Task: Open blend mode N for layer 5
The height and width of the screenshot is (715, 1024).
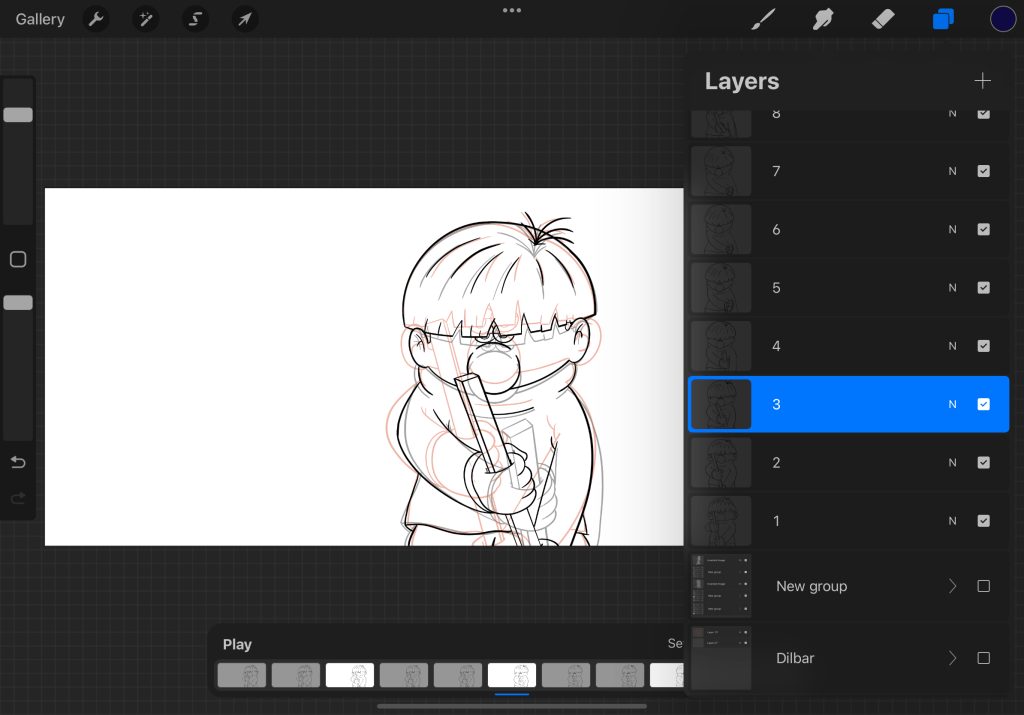Action: [952, 288]
